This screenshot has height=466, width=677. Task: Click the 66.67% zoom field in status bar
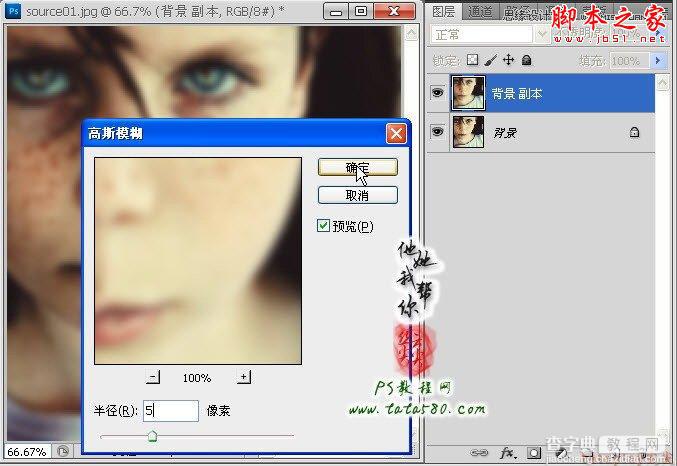(x=27, y=452)
